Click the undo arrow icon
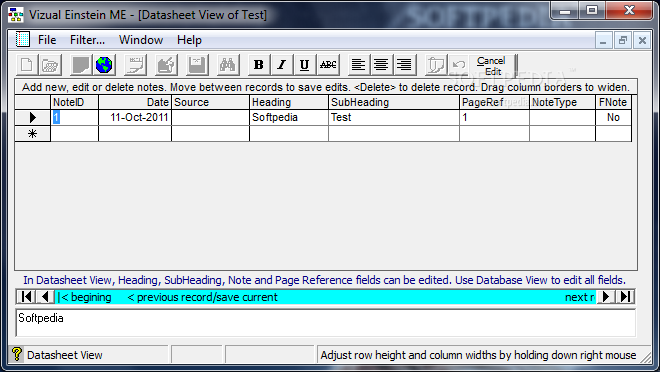 (458, 65)
